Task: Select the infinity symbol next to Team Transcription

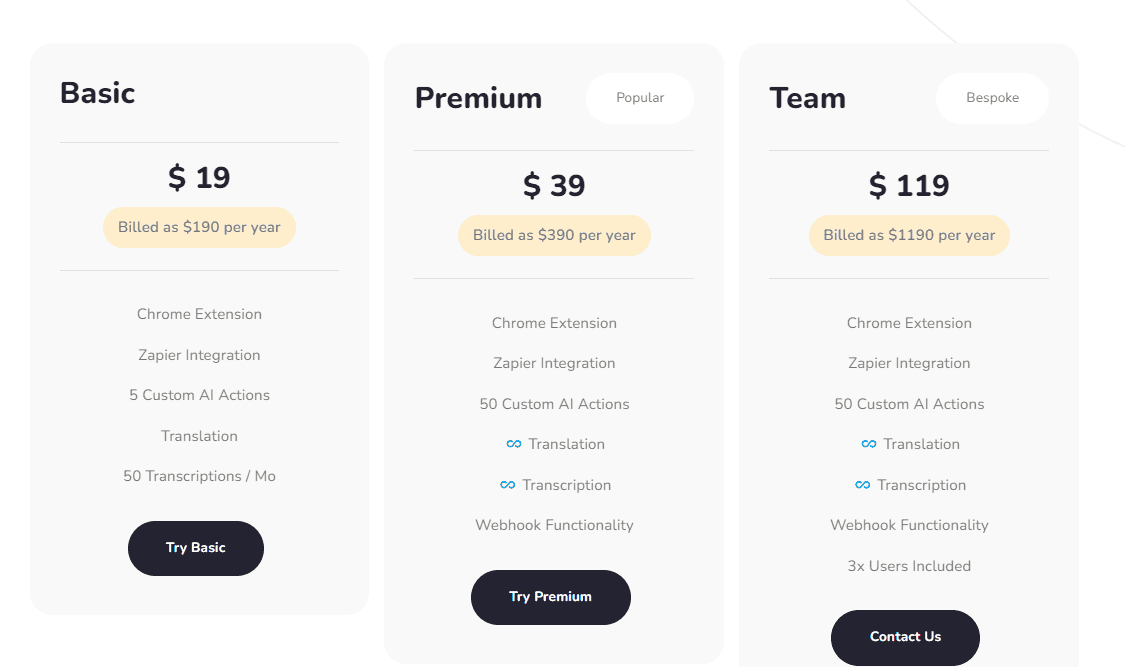Action: [x=862, y=485]
